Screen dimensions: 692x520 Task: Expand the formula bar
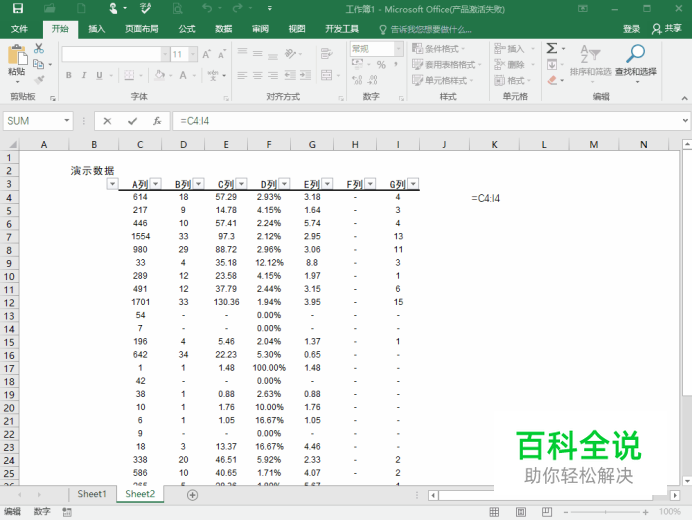coord(685,121)
